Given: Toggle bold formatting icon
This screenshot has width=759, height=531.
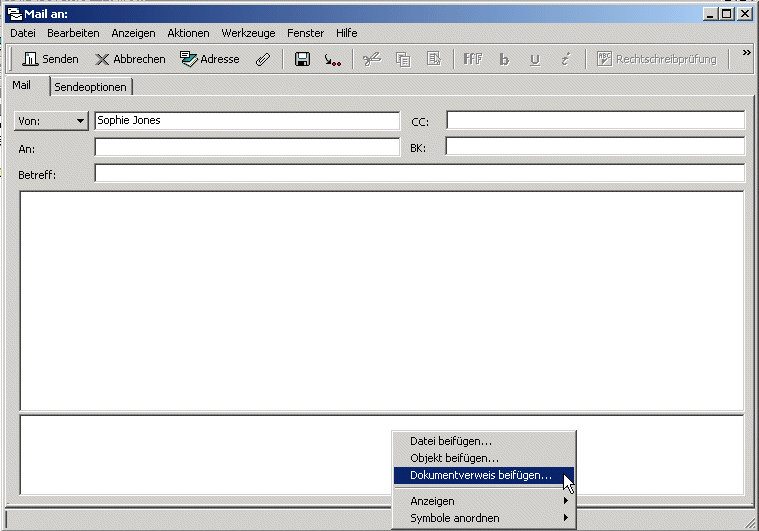Looking at the screenshot, I should pyautogui.click(x=504, y=60).
